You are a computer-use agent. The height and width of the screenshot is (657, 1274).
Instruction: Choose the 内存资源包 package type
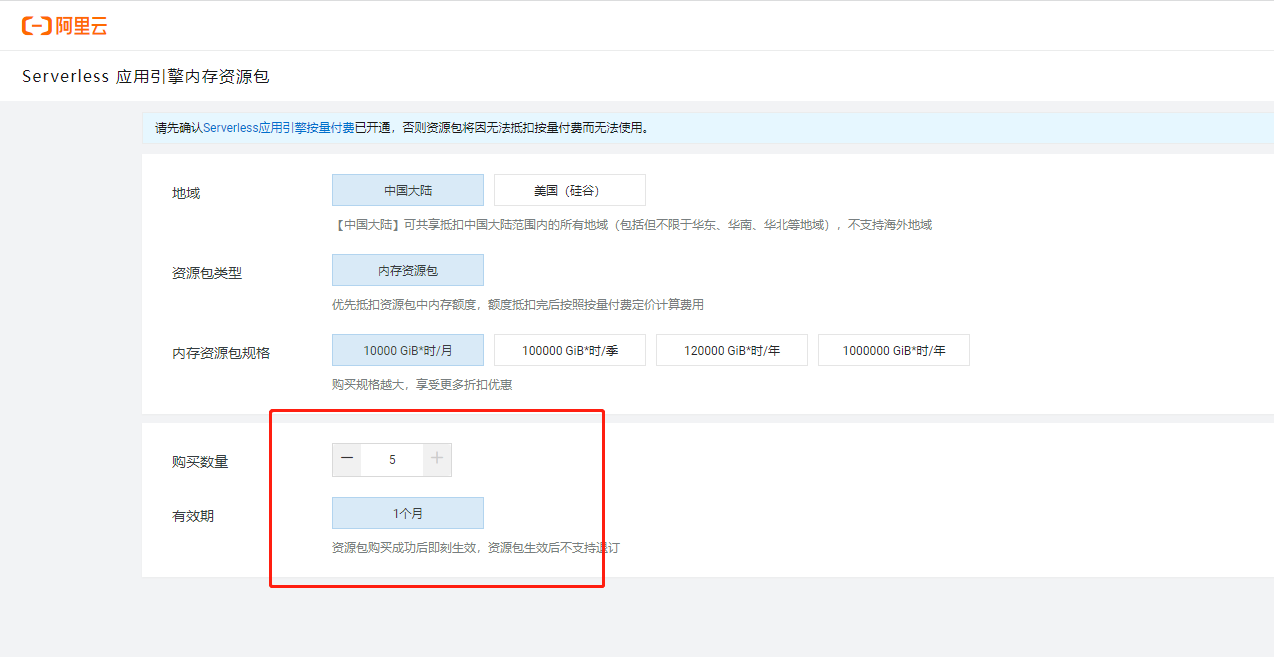point(408,270)
